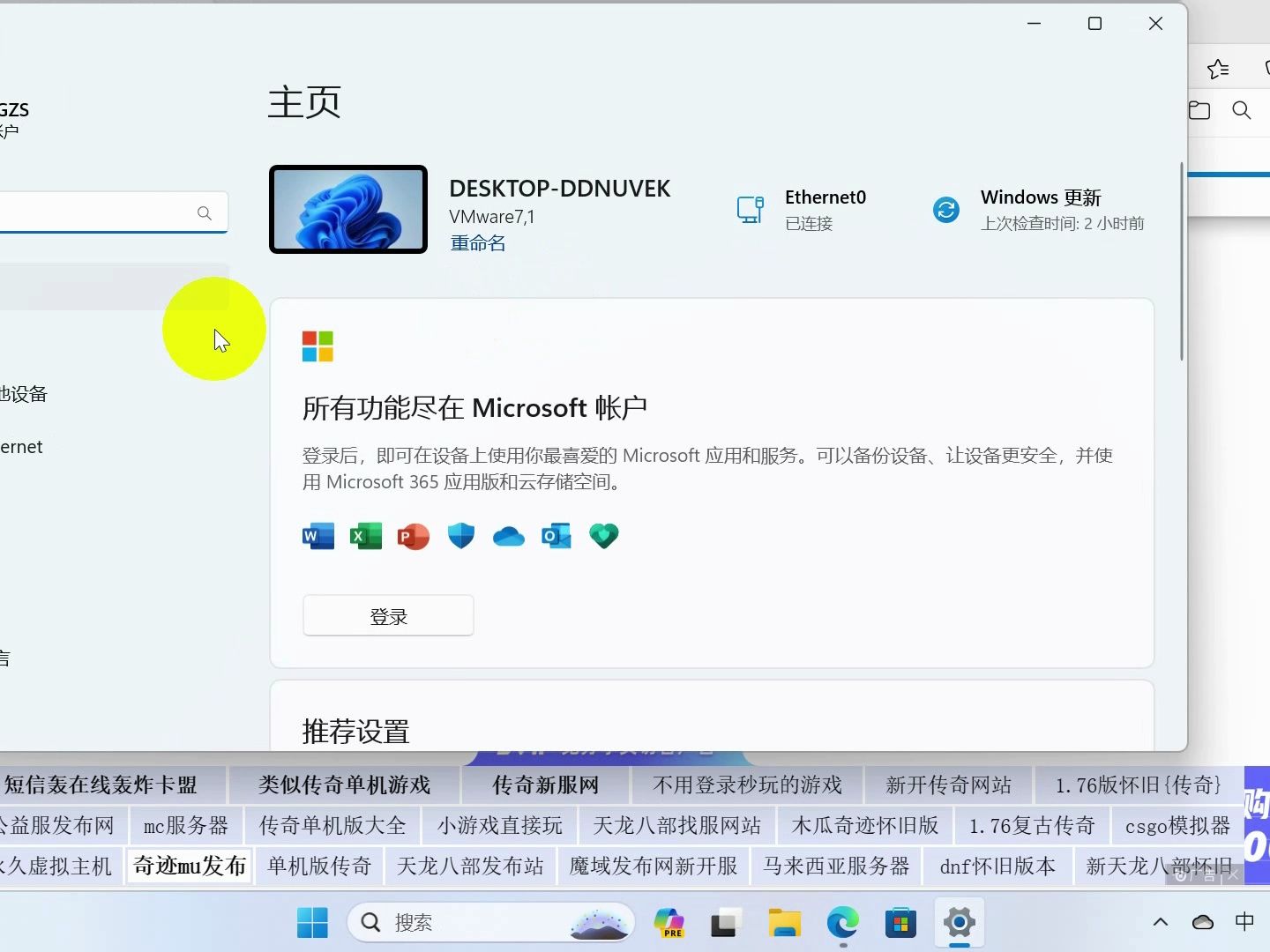The width and height of the screenshot is (1270, 952).
Task: Click the 重命名 rename link
Action: pyautogui.click(x=477, y=243)
